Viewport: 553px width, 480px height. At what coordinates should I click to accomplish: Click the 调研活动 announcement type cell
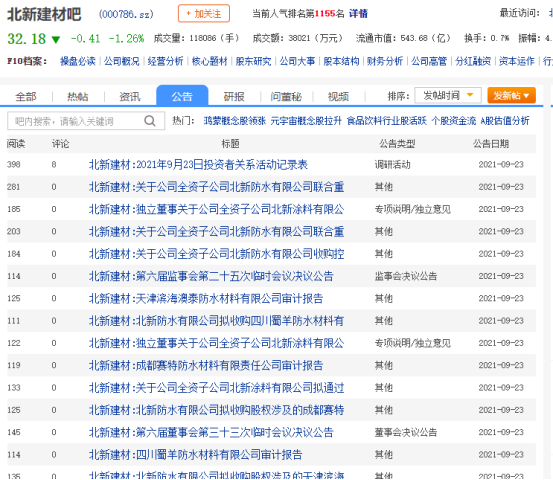click(x=392, y=165)
